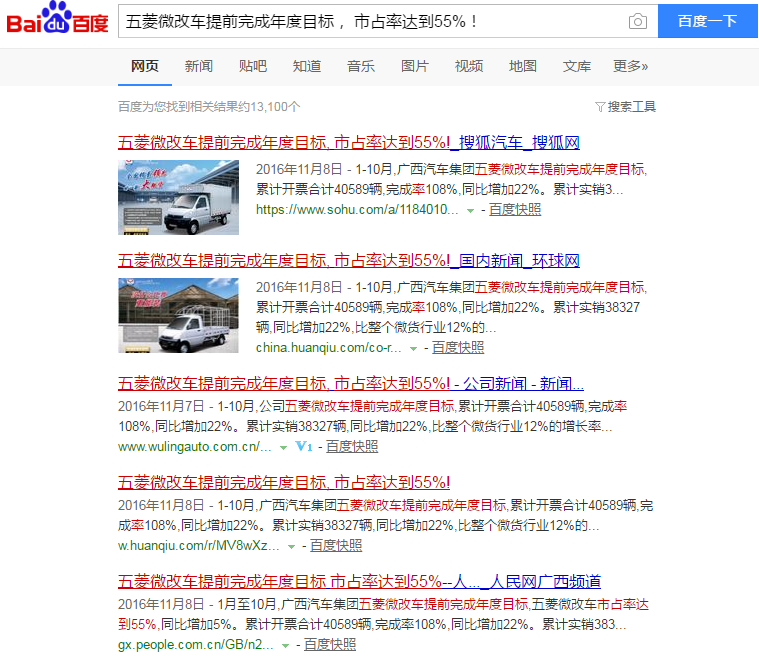Open 搜索工具 search tools
The height and width of the screenshot is (667, 759).
[631, 107]
